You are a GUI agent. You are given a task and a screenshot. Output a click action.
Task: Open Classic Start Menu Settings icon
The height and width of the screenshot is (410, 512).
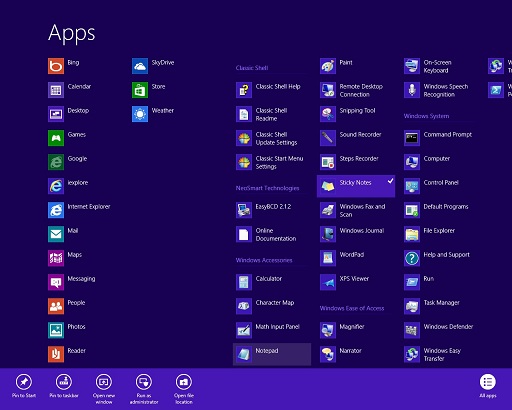tap(244, 162)
